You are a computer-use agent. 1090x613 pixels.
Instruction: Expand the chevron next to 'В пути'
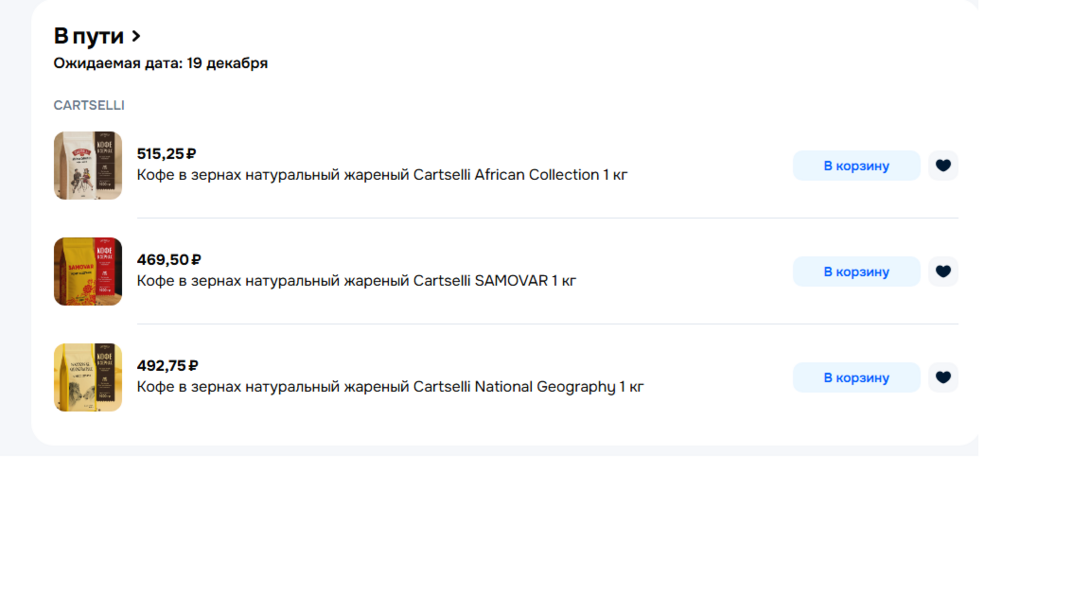(136, 37)
